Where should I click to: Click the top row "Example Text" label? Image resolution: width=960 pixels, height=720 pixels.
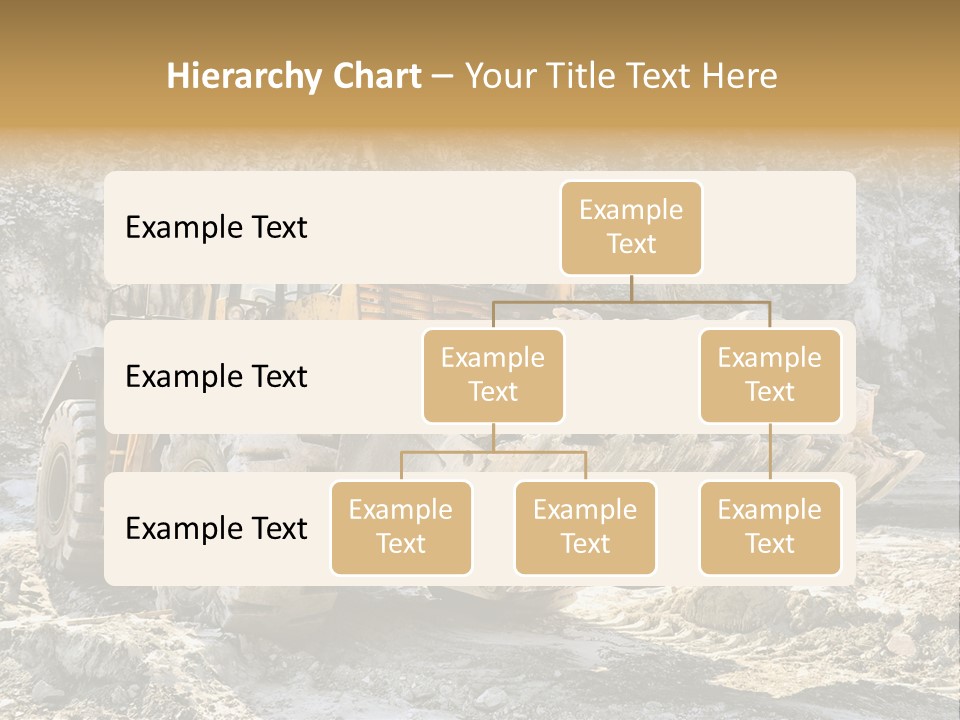pyautogui.click(x=216, y=228)
